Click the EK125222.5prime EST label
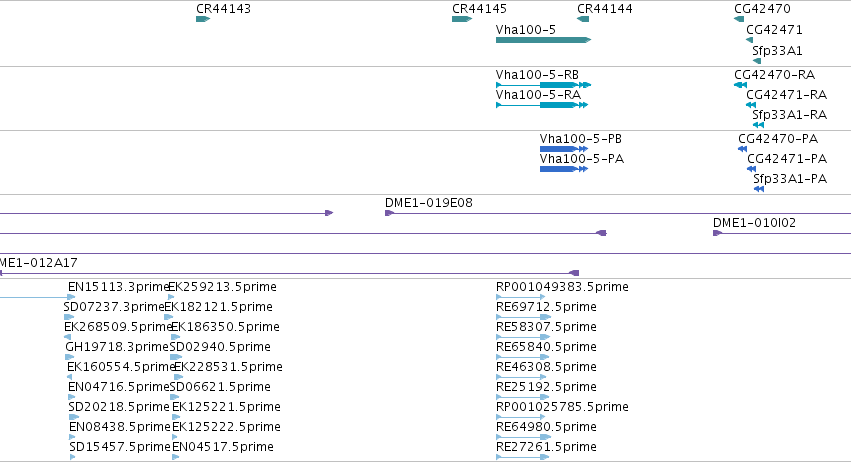The image size is (851, 462). click(226, 427)
